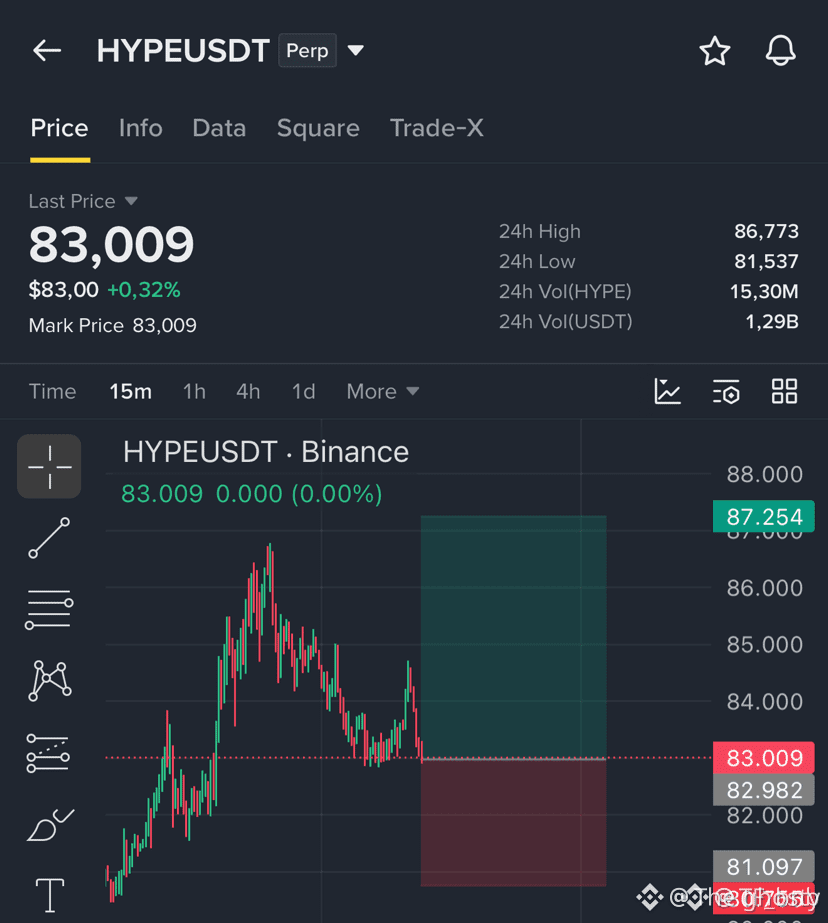
Task: Select the crosshair cursor tool
Action: point(49,467)
